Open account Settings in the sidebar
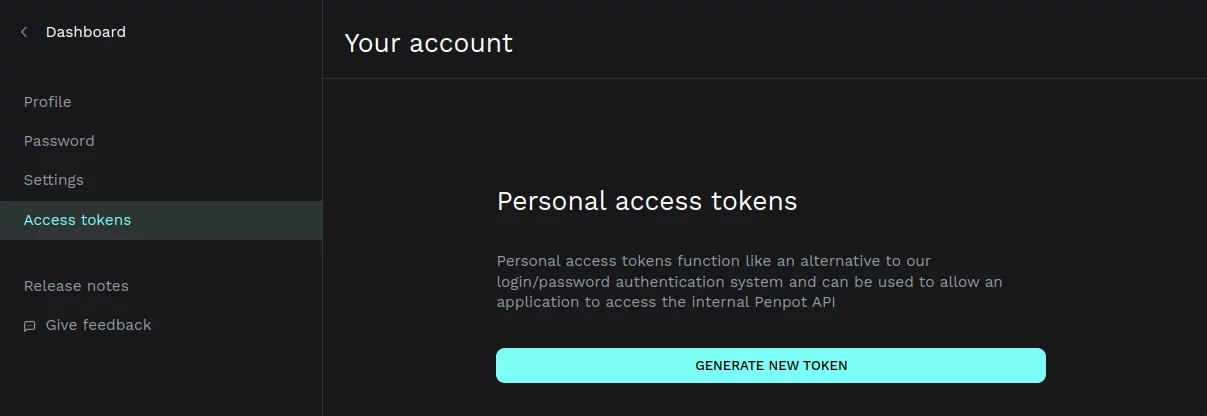Screen dimensions: 1207x416 point(53,180)
